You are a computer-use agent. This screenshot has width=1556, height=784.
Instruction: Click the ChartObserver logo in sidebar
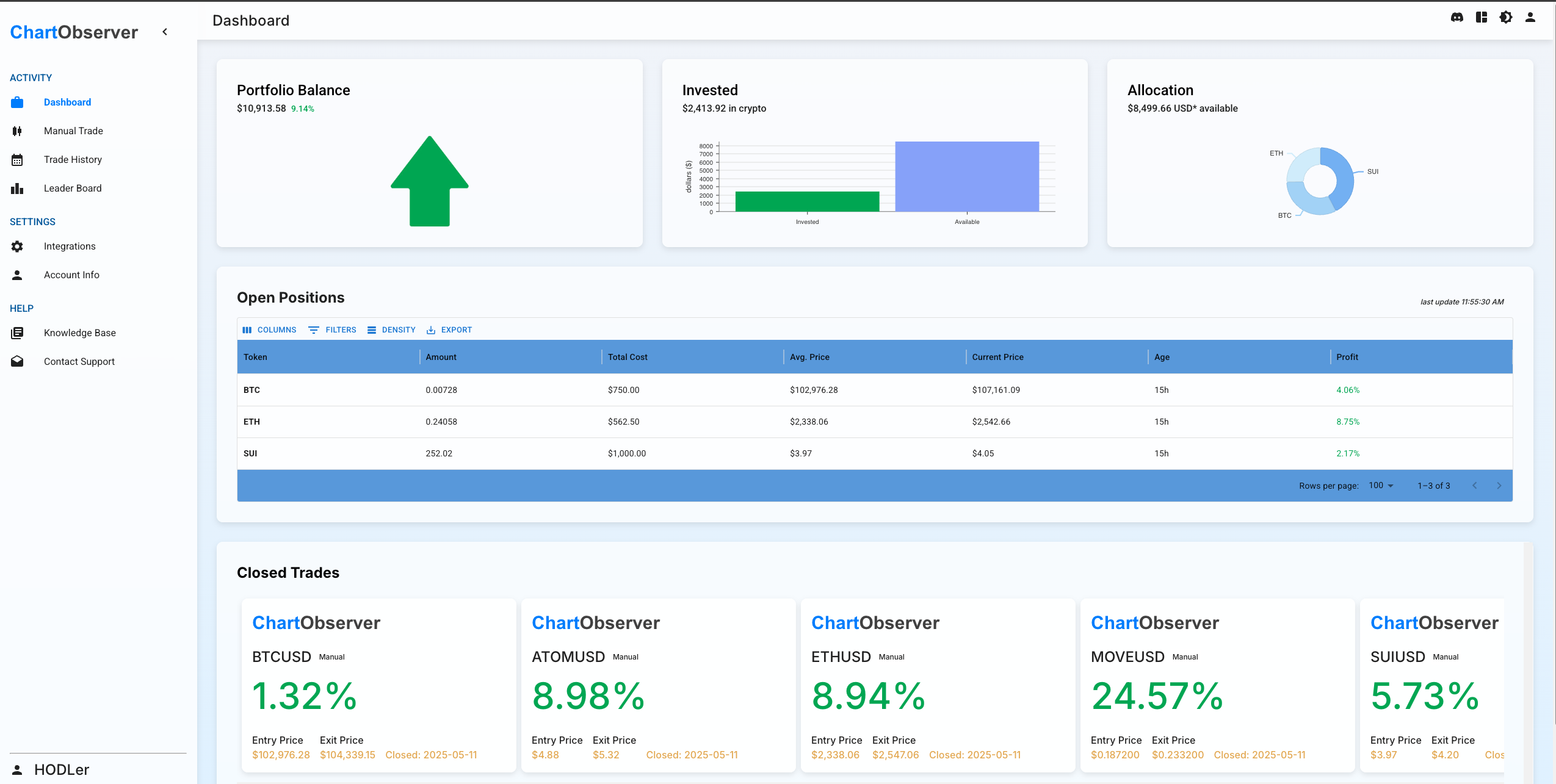click(x=74, y=32)
